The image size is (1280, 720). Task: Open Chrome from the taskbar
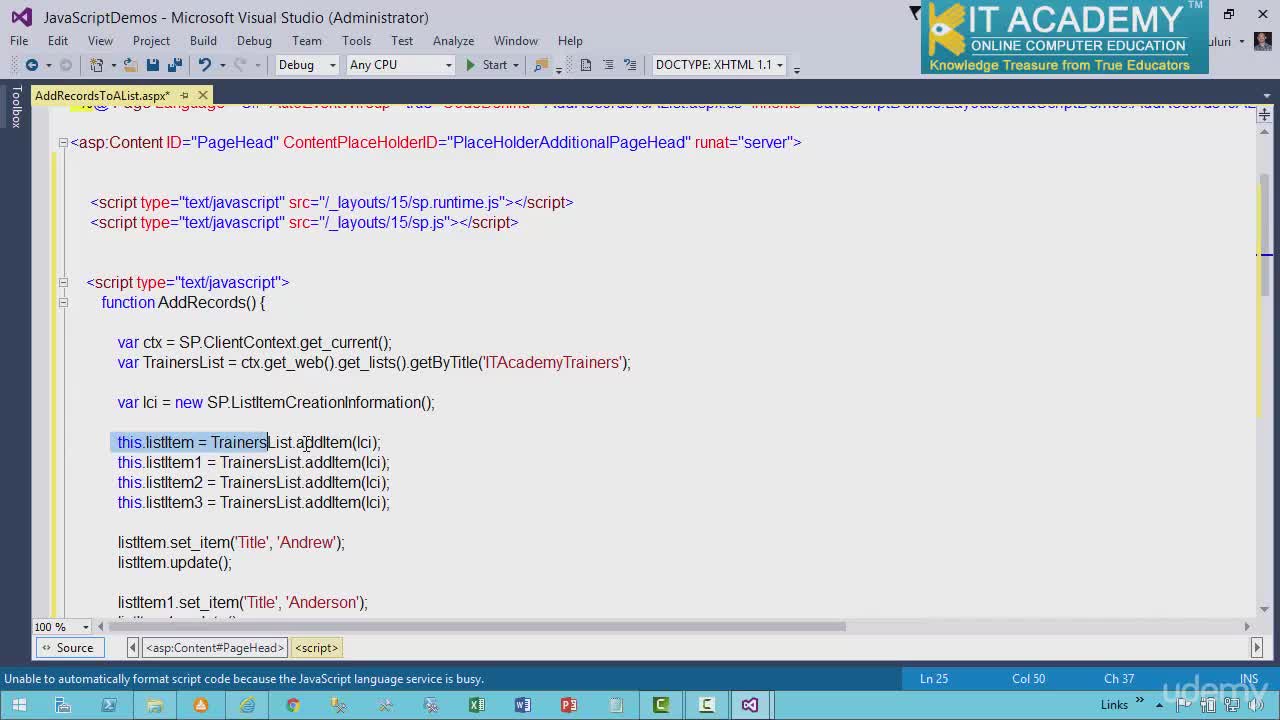tap(293, 705)
